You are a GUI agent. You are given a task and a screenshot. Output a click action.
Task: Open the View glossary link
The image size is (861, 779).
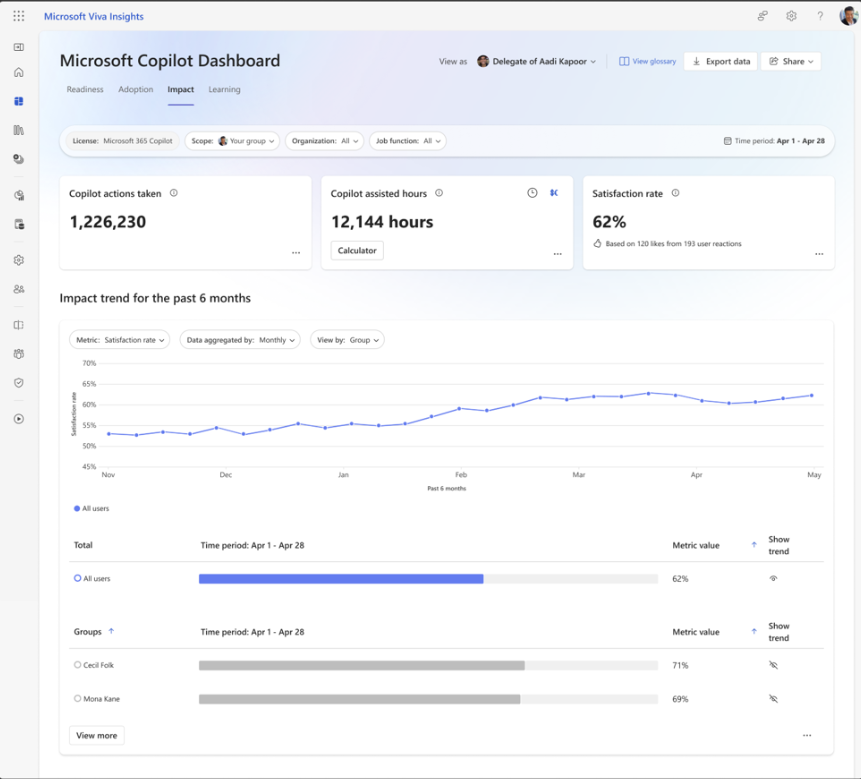[648, 61]
